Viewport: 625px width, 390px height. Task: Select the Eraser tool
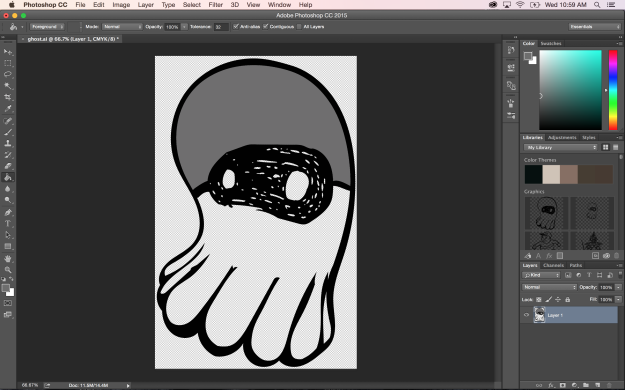coord(8,166)
